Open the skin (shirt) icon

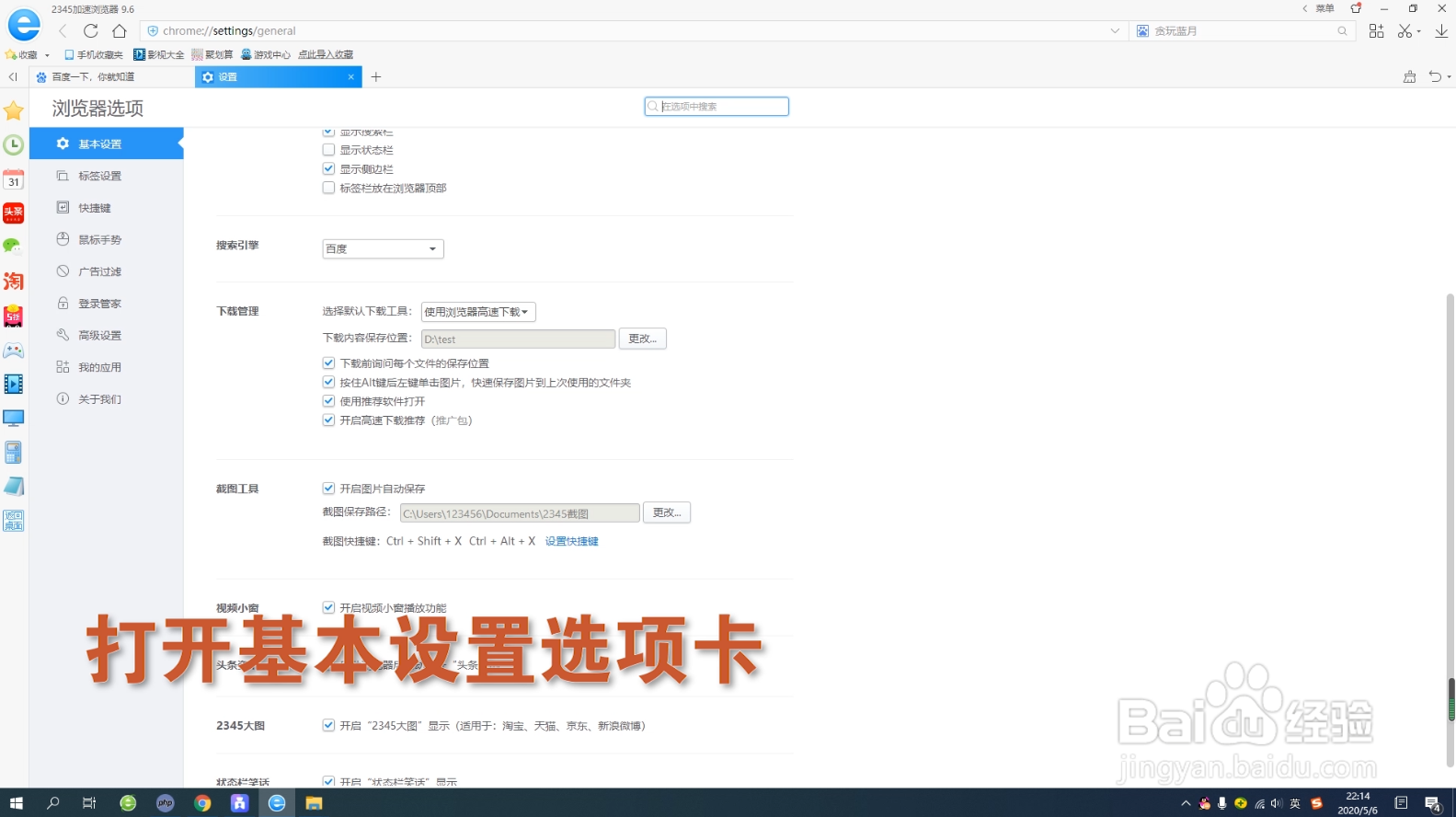pos(1356,8)
